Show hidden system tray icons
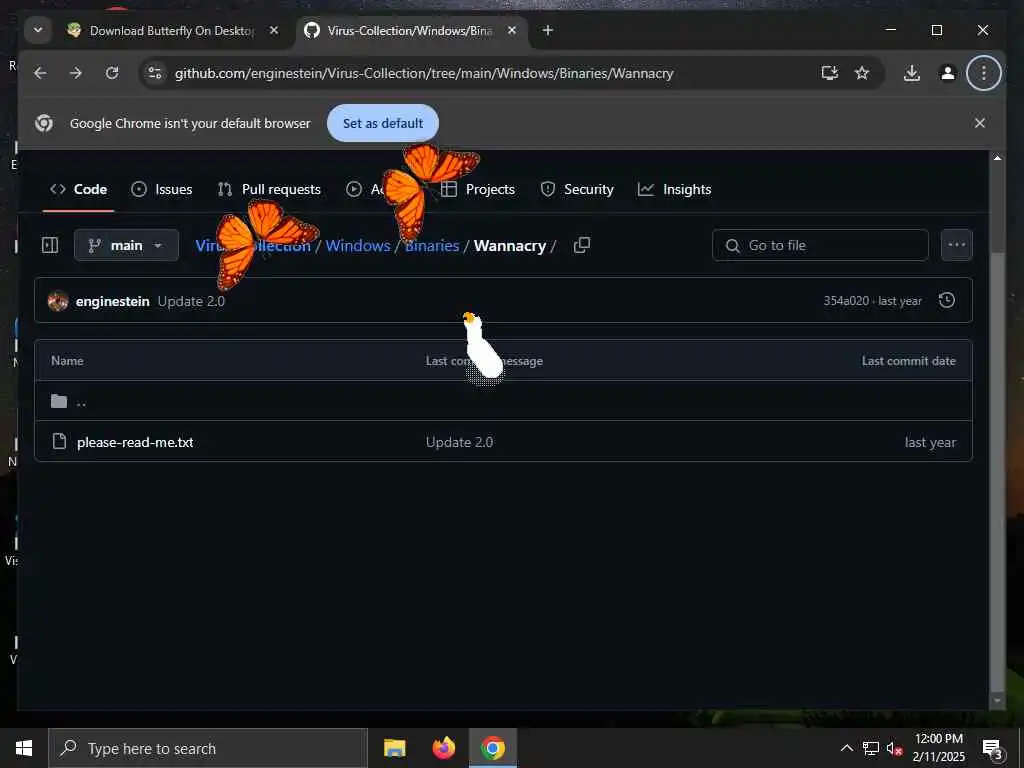The image size is (1024, 768). (846, 748)
